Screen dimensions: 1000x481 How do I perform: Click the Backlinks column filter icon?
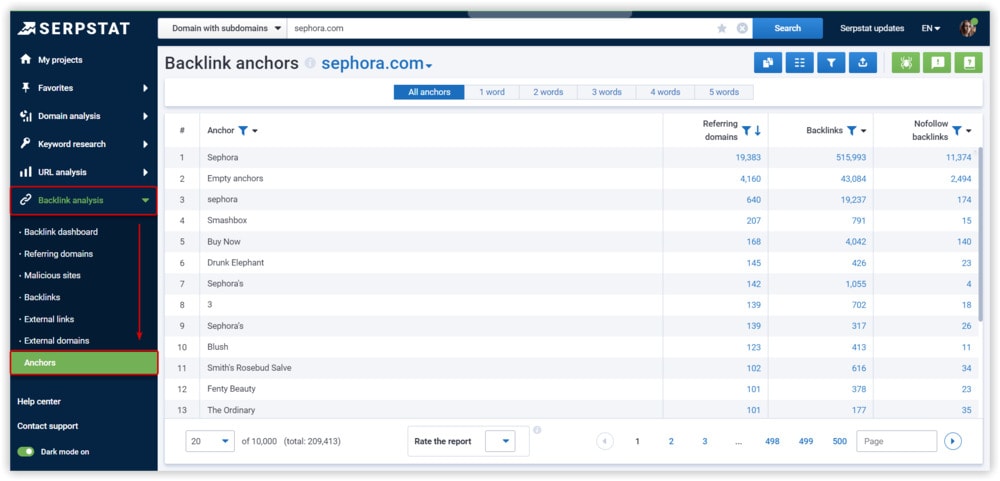[x=851, y=130]
